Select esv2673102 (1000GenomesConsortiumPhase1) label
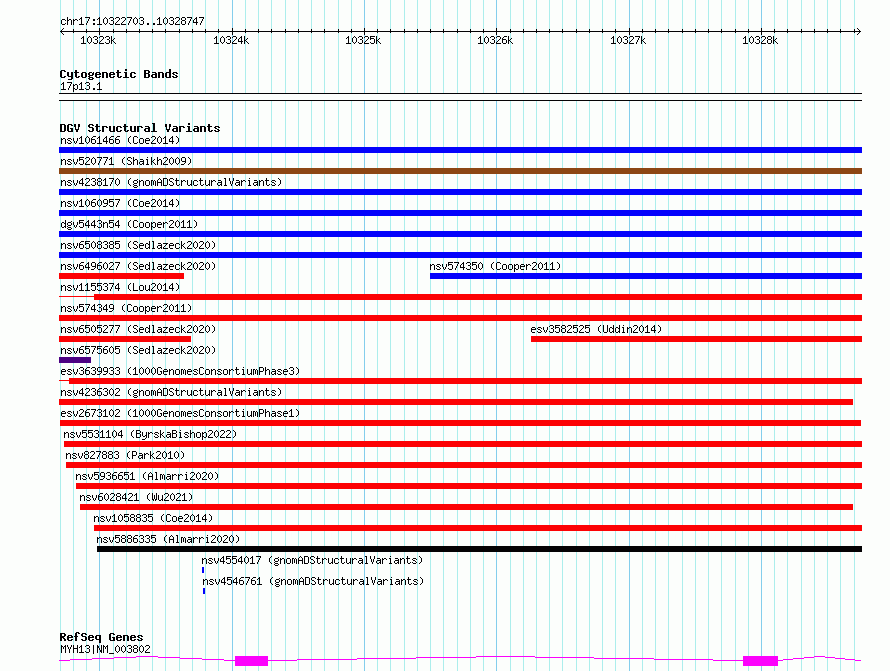This screenshot has width=890, height=671. [180, 413]
